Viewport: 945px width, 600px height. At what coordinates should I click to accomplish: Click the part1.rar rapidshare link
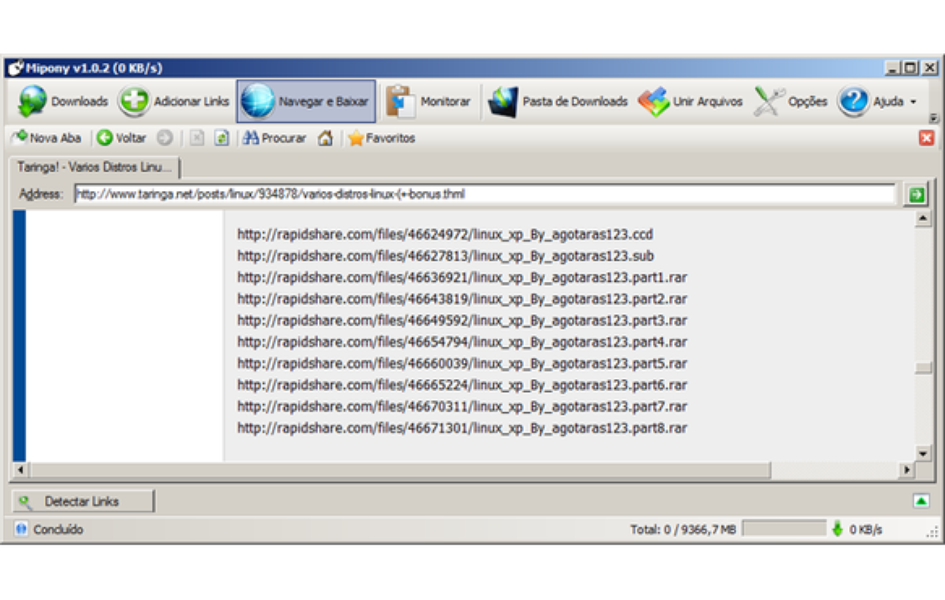[462, 277]
